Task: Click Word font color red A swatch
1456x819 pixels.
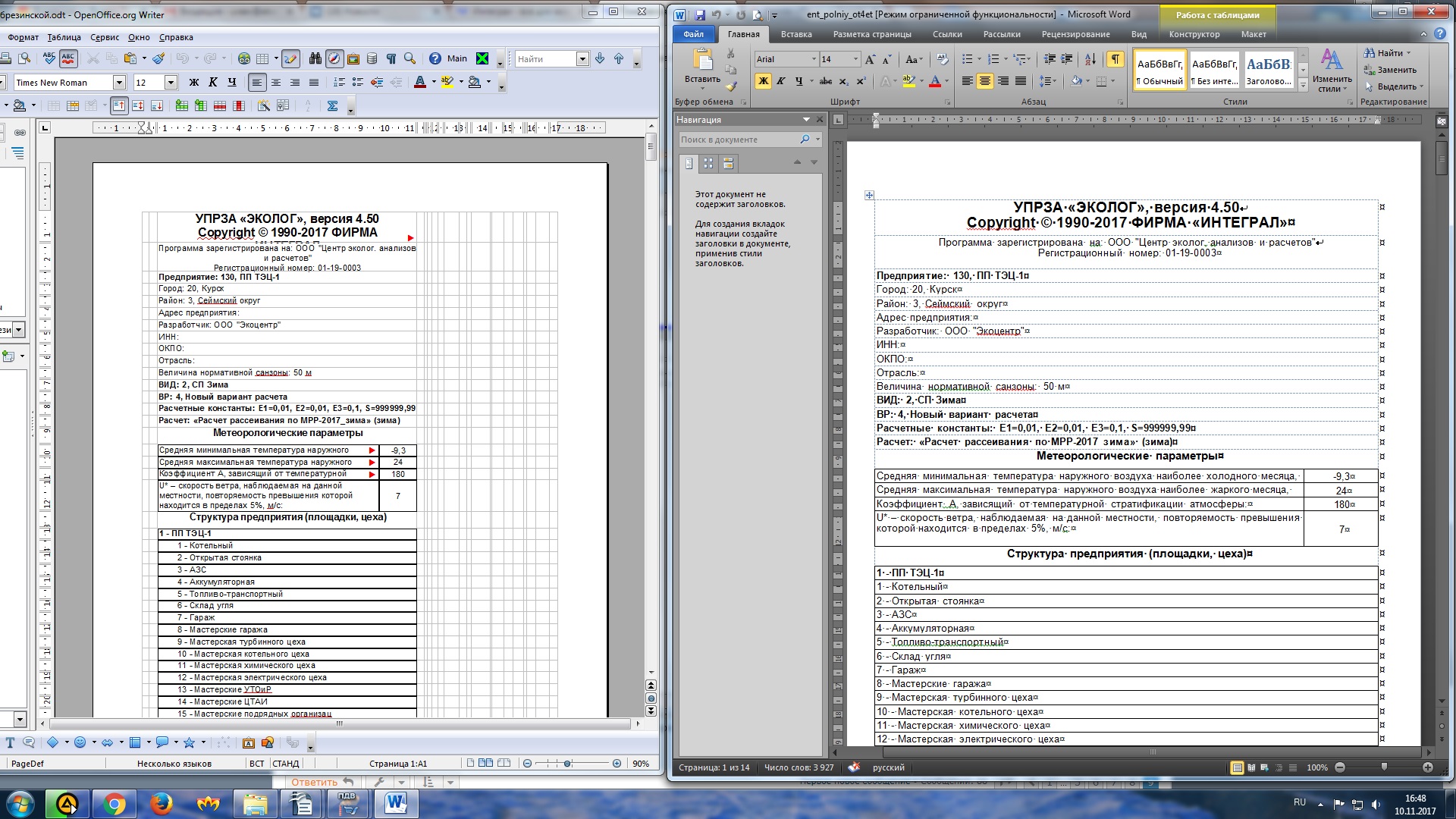Action: 935,81
